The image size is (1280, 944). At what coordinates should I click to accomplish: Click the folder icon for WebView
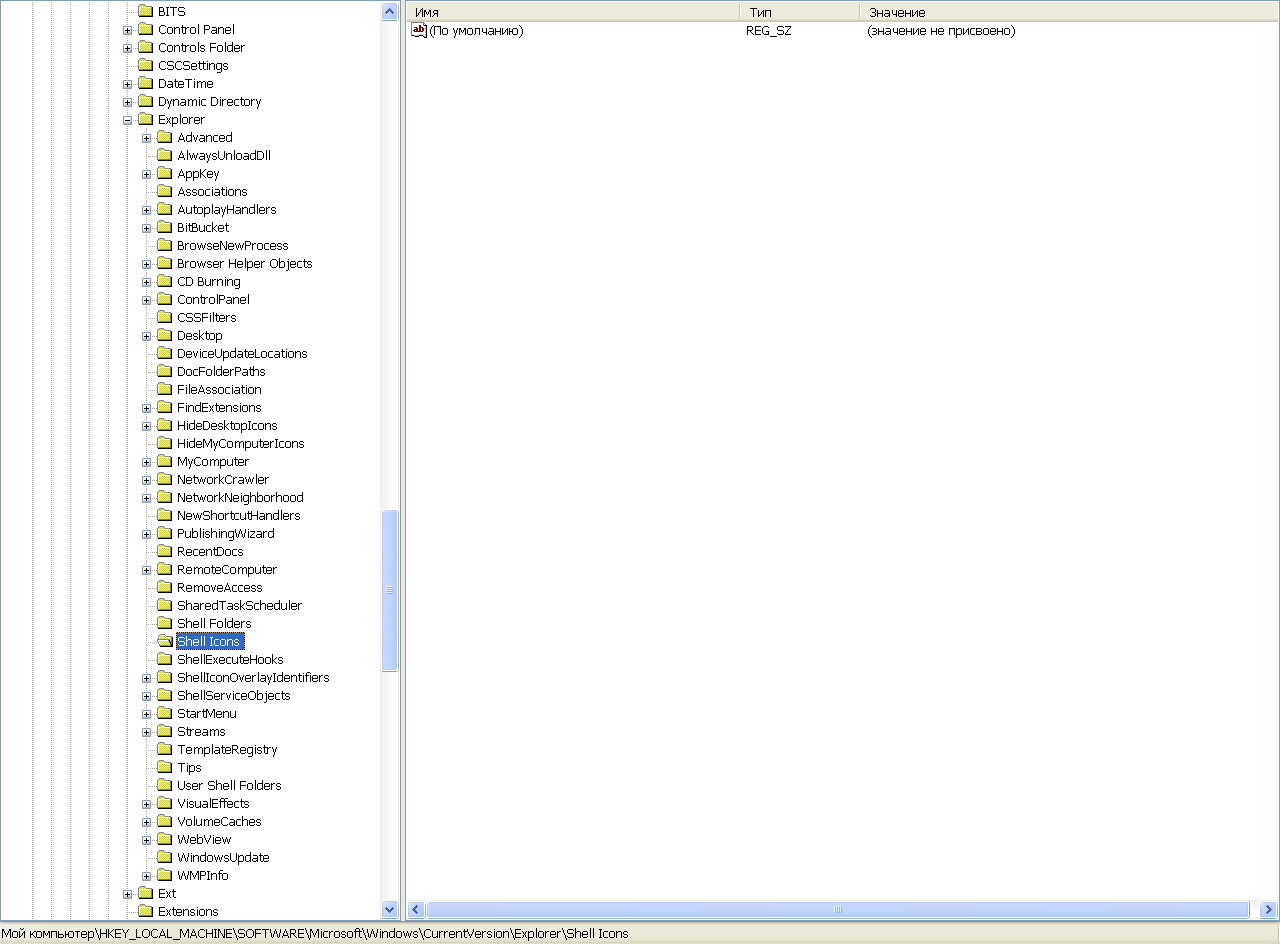165,840
